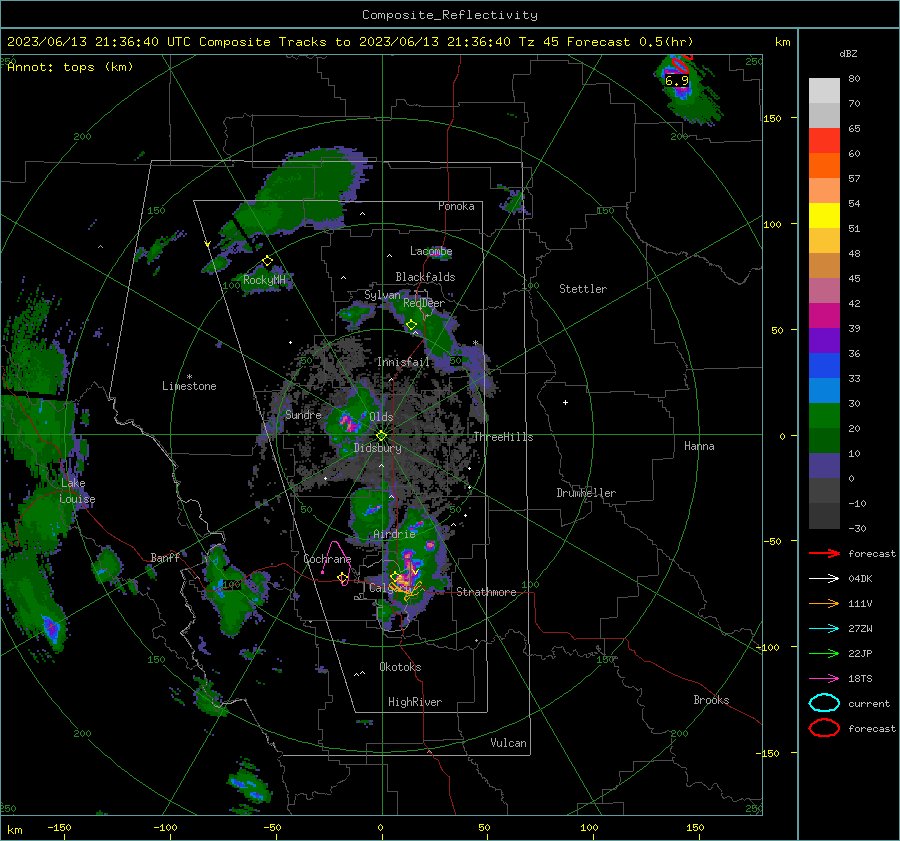The width and height of the screenshot is (900, 841).
Task: Click the red forecast arrow in the legend
Action: coord(824,553)
